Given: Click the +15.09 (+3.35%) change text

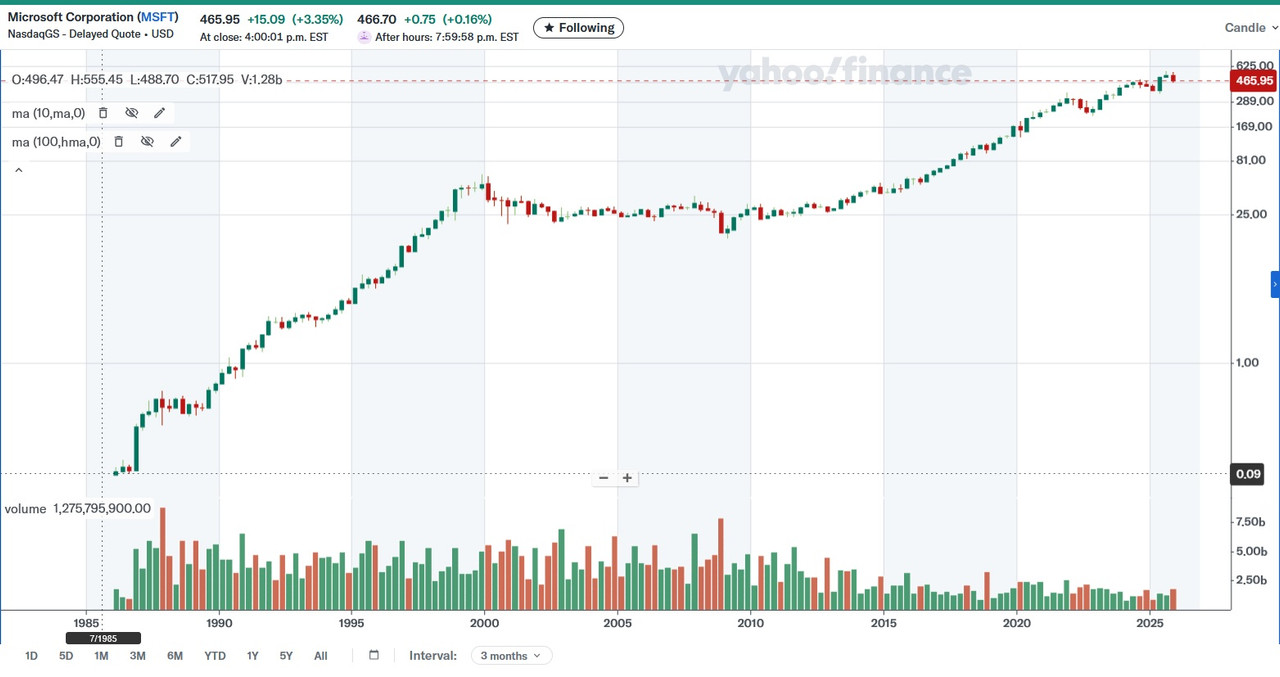Looking at the screenshot, I should (x=295, y=19).
